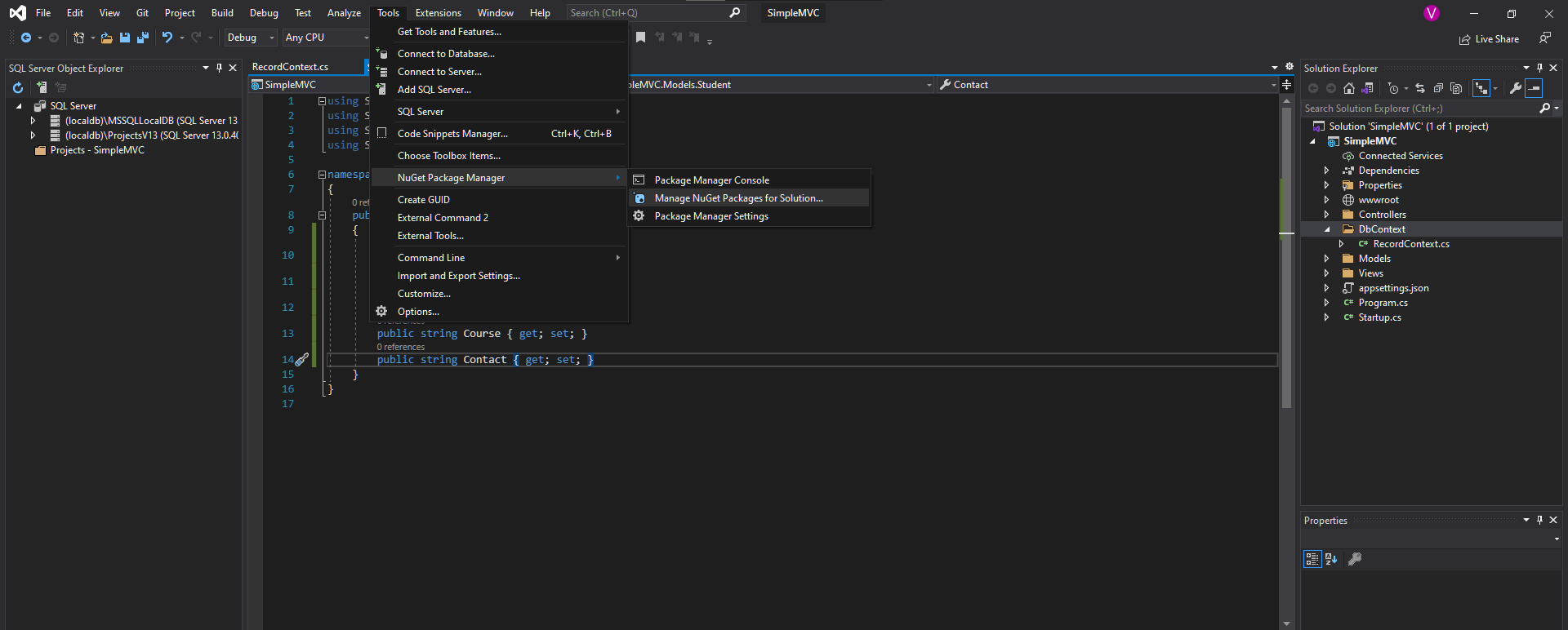The height and width of the screenshot is (630, 1568).
Task: Navigate backward with the blue back arrow
Action: [26, 38]
